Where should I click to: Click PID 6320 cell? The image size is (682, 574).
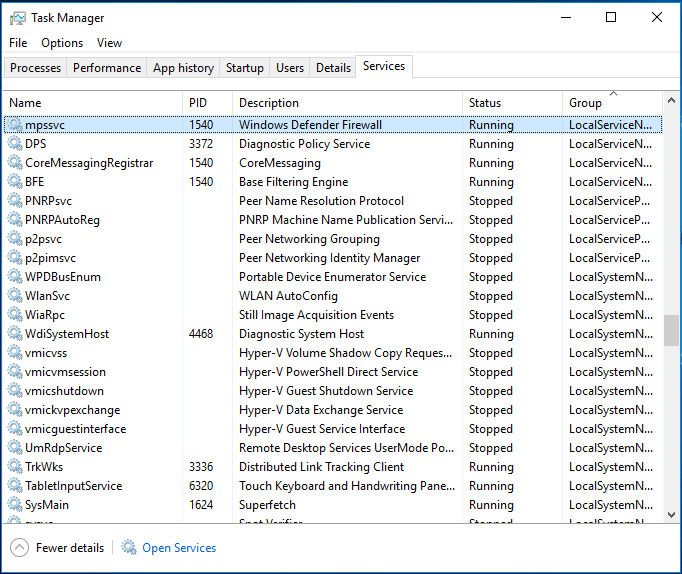(x=201, y=486)
